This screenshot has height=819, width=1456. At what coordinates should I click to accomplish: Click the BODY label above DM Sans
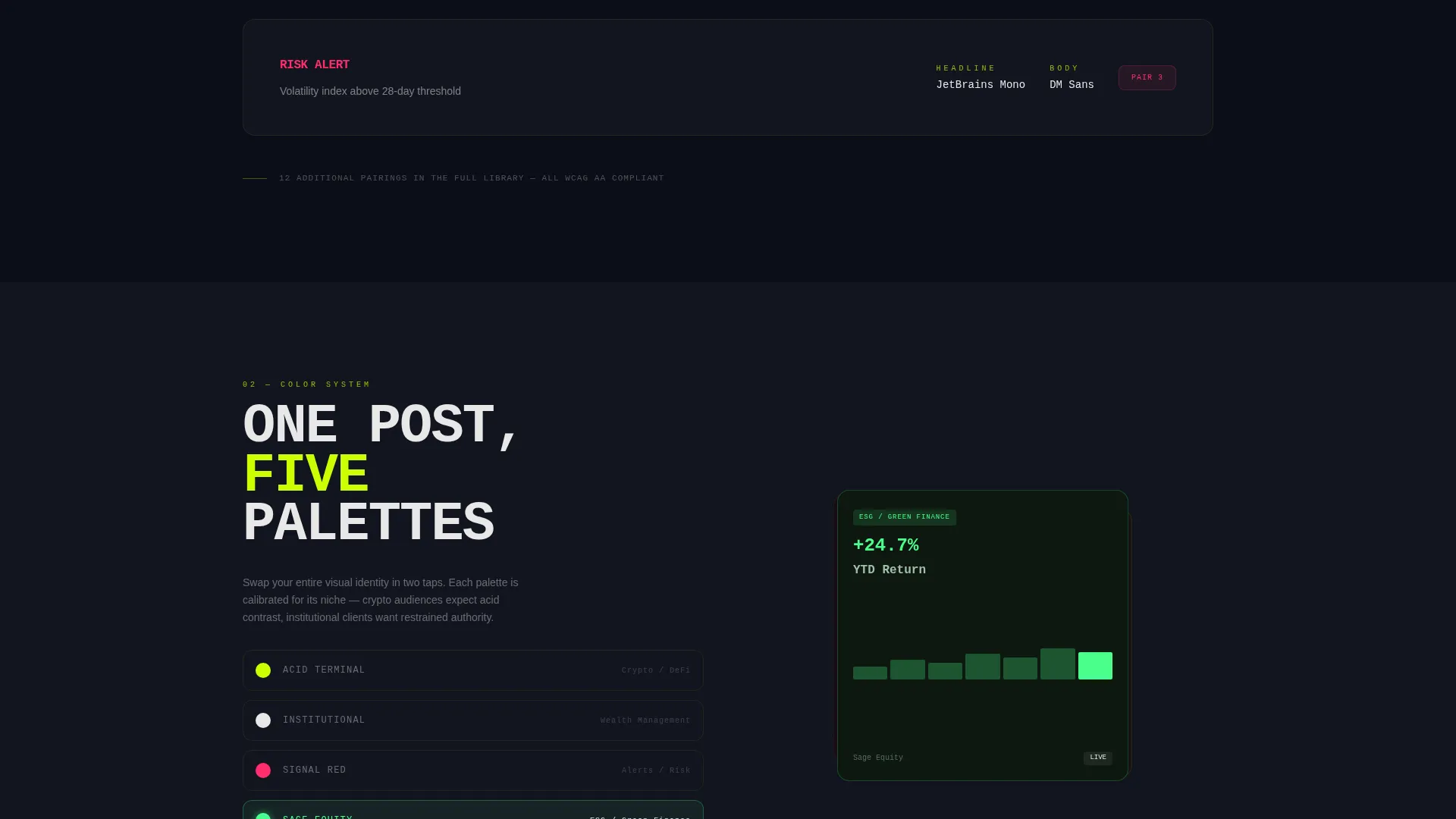tap(1064, 68)
